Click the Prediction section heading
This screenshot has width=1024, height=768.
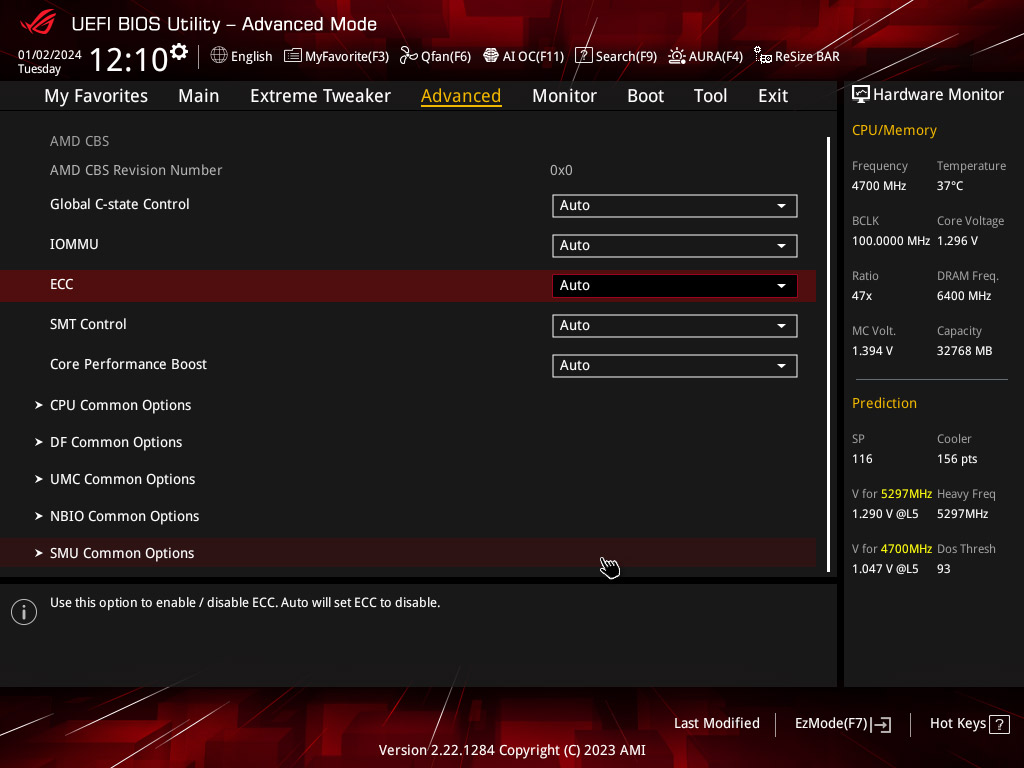(884, 404)
